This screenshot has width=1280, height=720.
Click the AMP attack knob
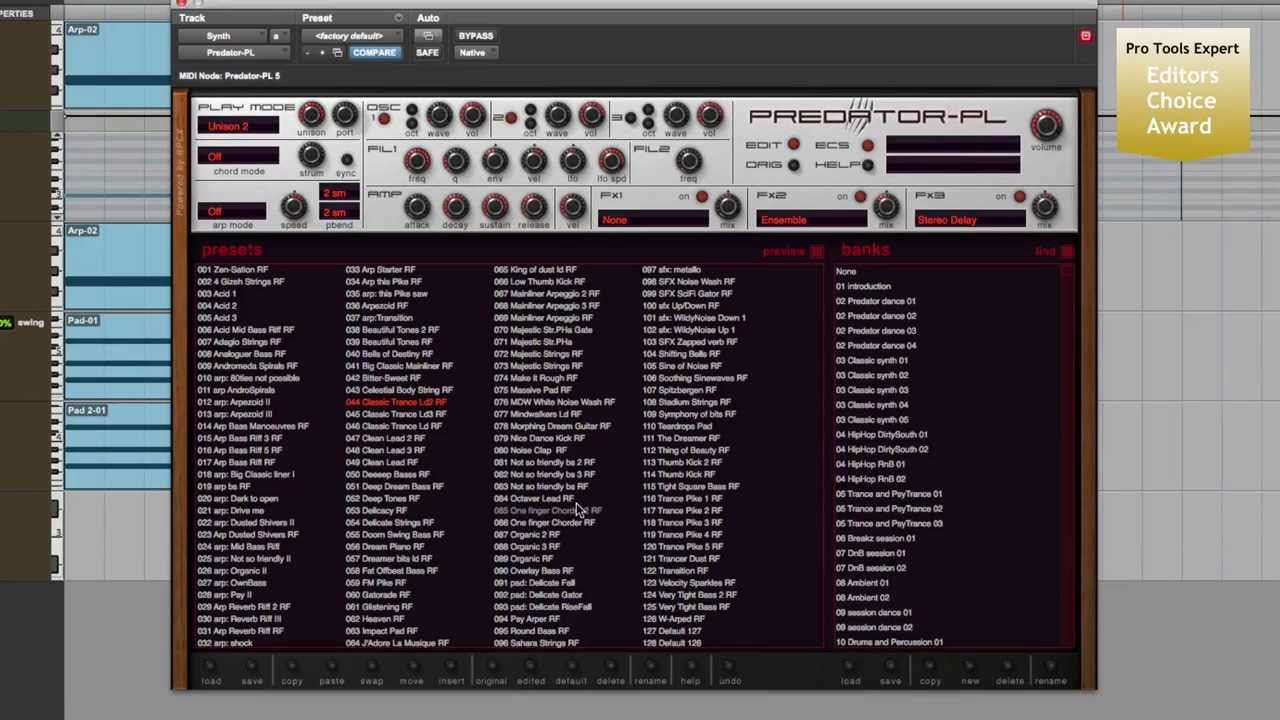point(417,207)
